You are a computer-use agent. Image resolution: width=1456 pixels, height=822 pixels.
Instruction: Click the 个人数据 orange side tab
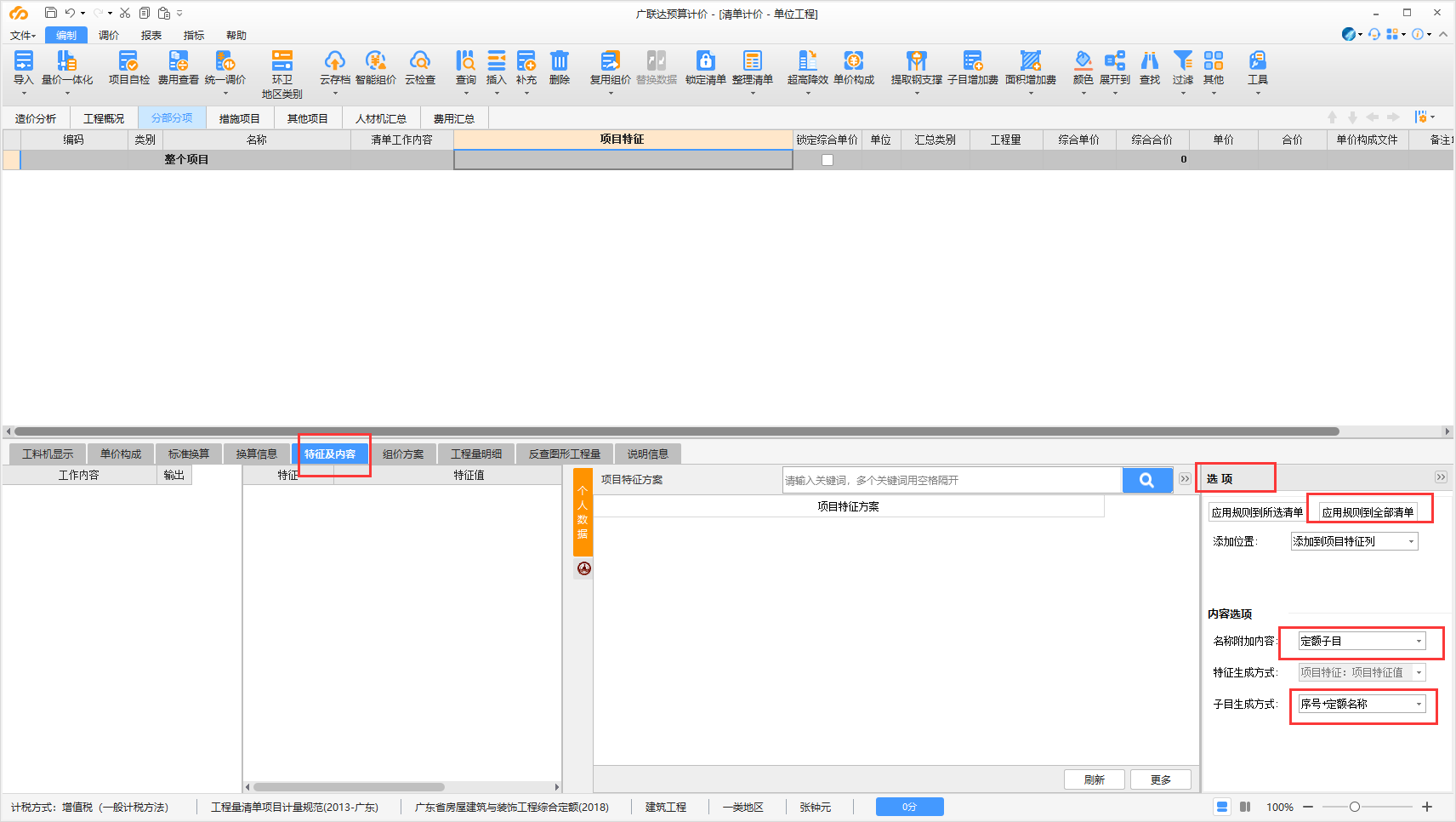pos(583,512)
